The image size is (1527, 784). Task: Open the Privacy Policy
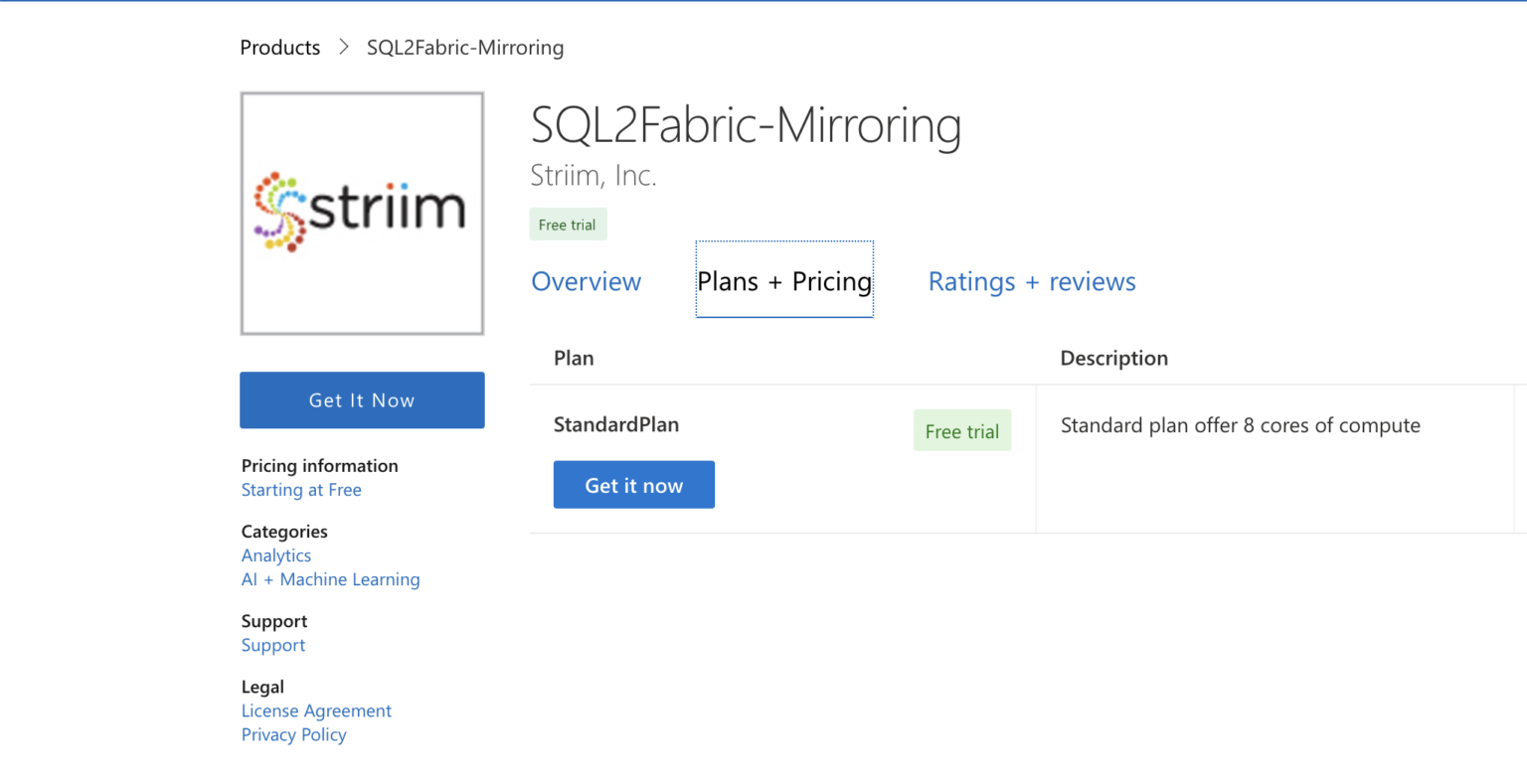click(293, 734)
